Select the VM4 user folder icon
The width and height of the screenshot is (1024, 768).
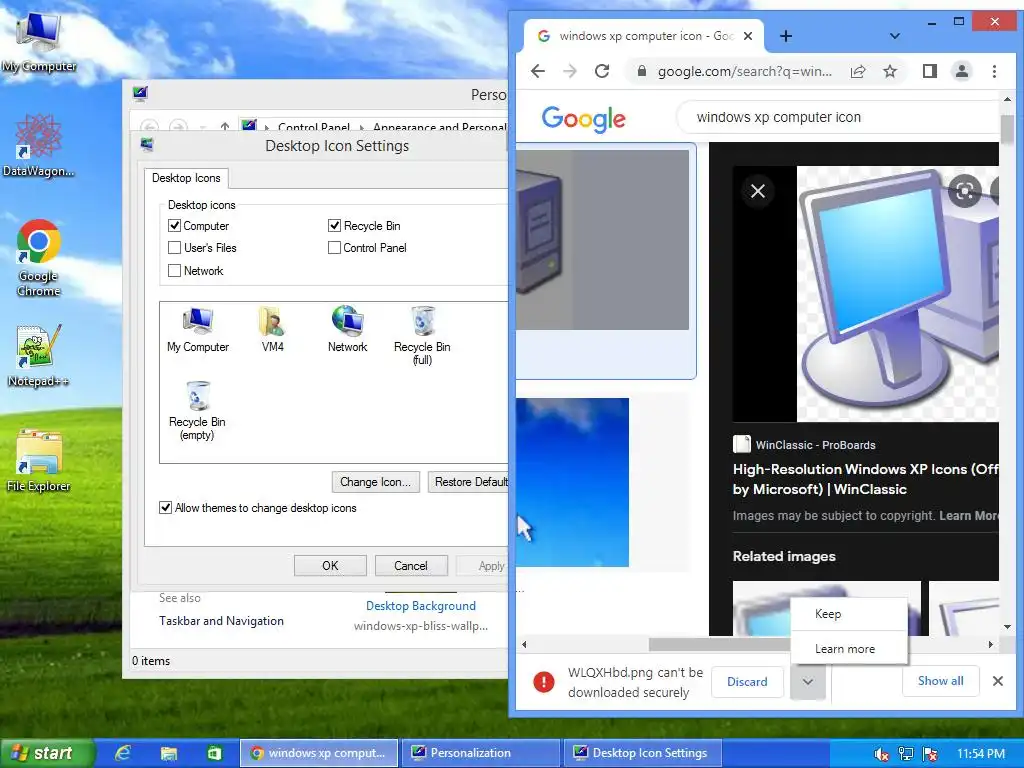[272, 330]
